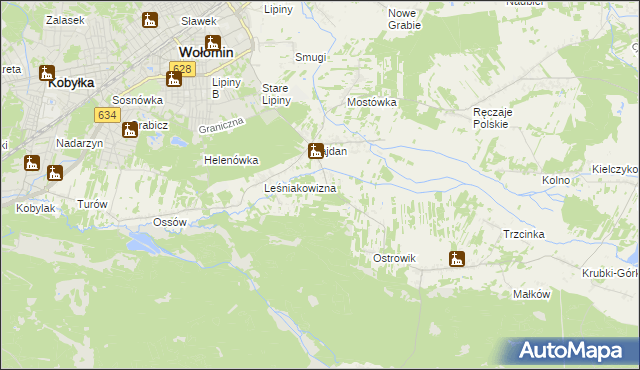The height and width of the screenshot is (370, 640).
Task: Click the road 628 shield marker
Action: pyautogui.click(x=182, y=69)
